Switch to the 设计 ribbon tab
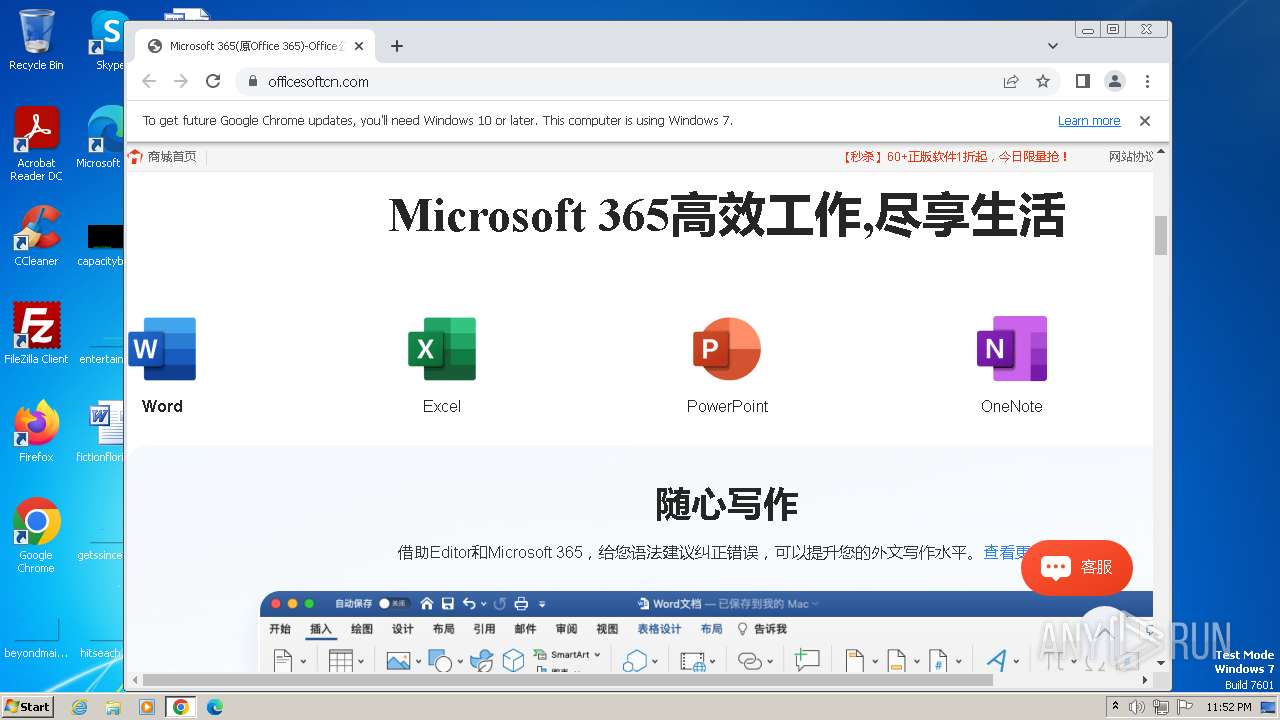The height and width of the screenshot is (720, 1280). pos(403,629)
